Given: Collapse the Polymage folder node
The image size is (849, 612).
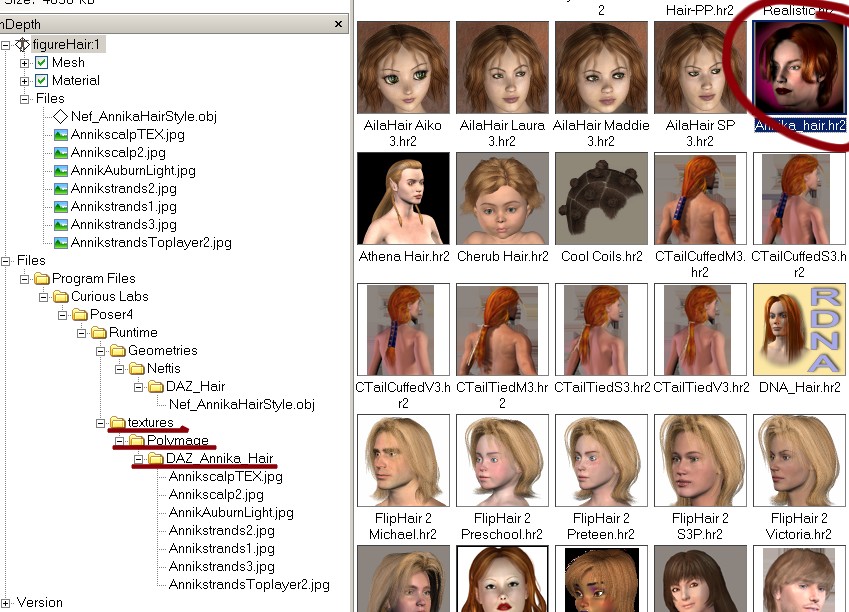Looking at the screenshot, I should (x=120, y=441).
